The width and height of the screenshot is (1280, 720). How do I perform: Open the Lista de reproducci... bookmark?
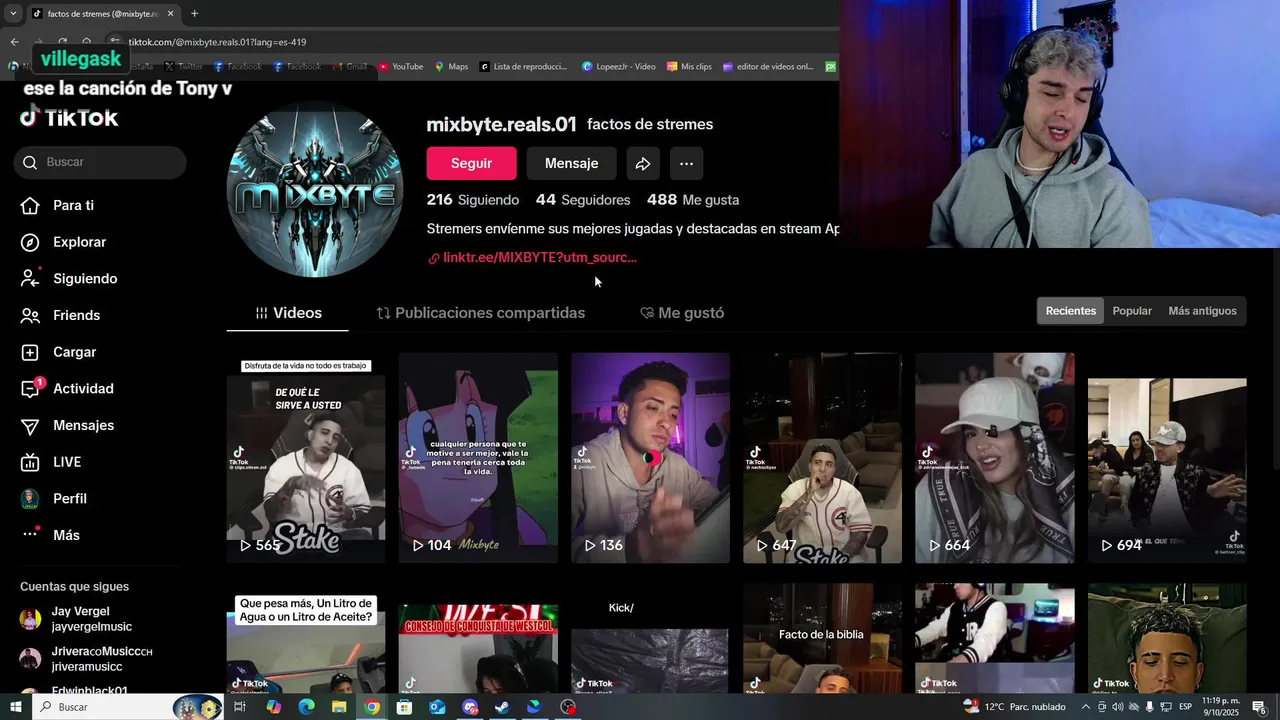(x=523, y=67)
